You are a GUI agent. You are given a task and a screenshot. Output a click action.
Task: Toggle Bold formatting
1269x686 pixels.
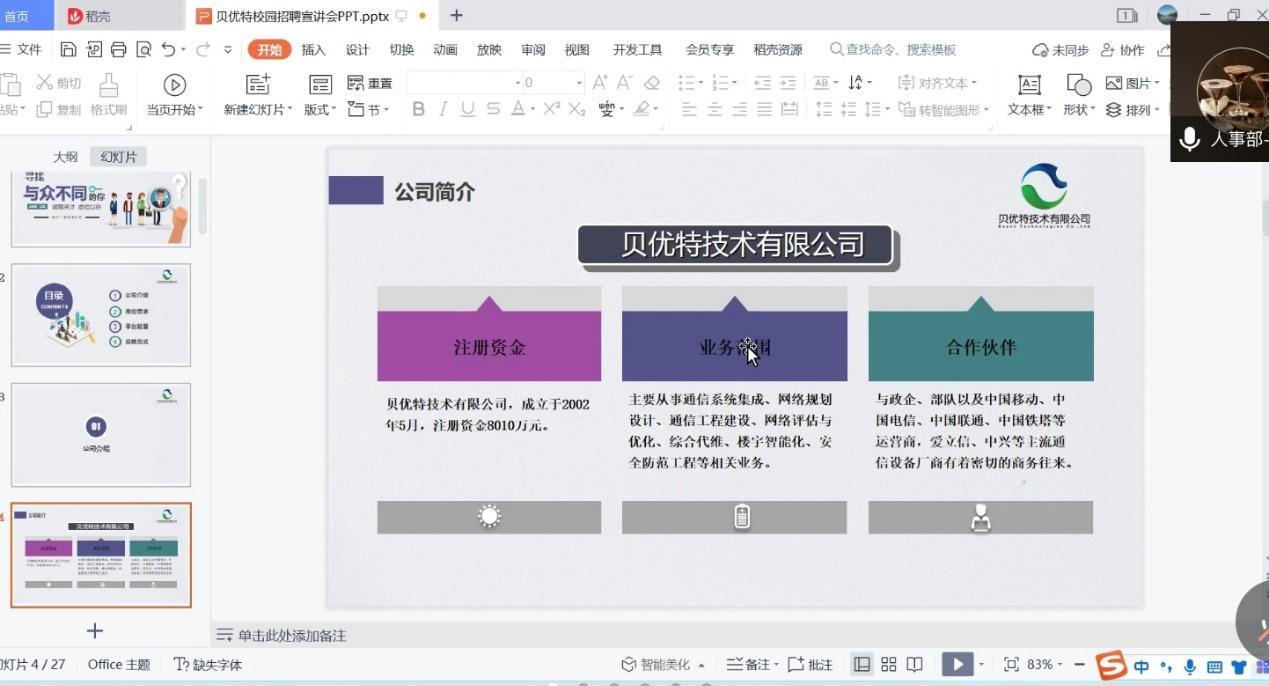[418, 109]
